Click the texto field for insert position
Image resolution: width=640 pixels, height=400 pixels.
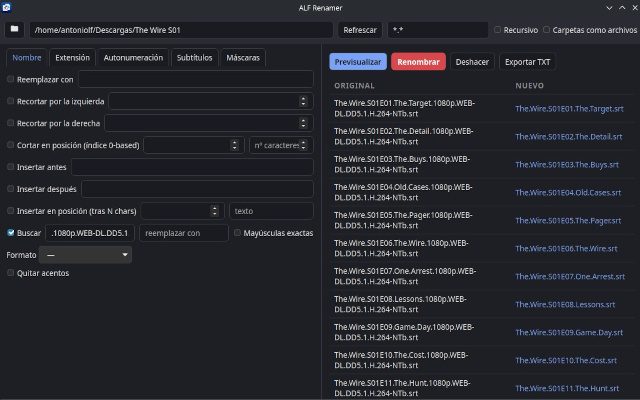(x=271, y=211)
